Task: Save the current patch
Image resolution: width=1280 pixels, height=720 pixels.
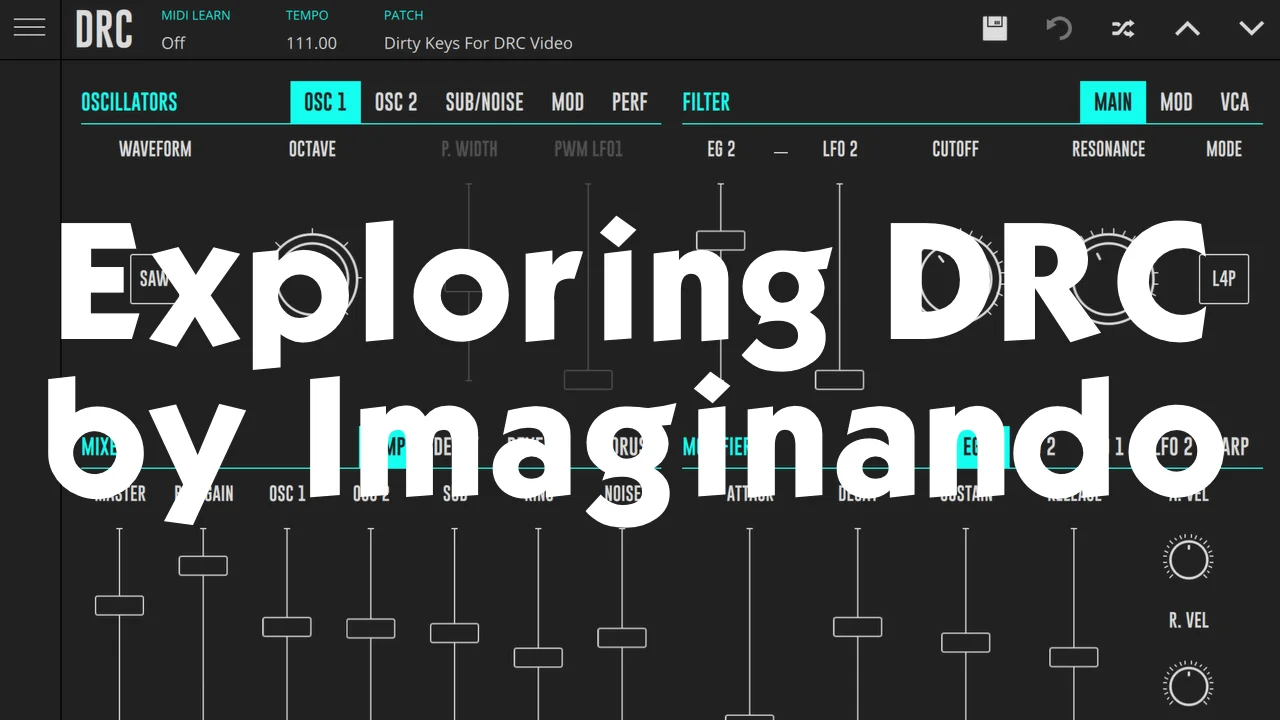Action: point(995,28)
